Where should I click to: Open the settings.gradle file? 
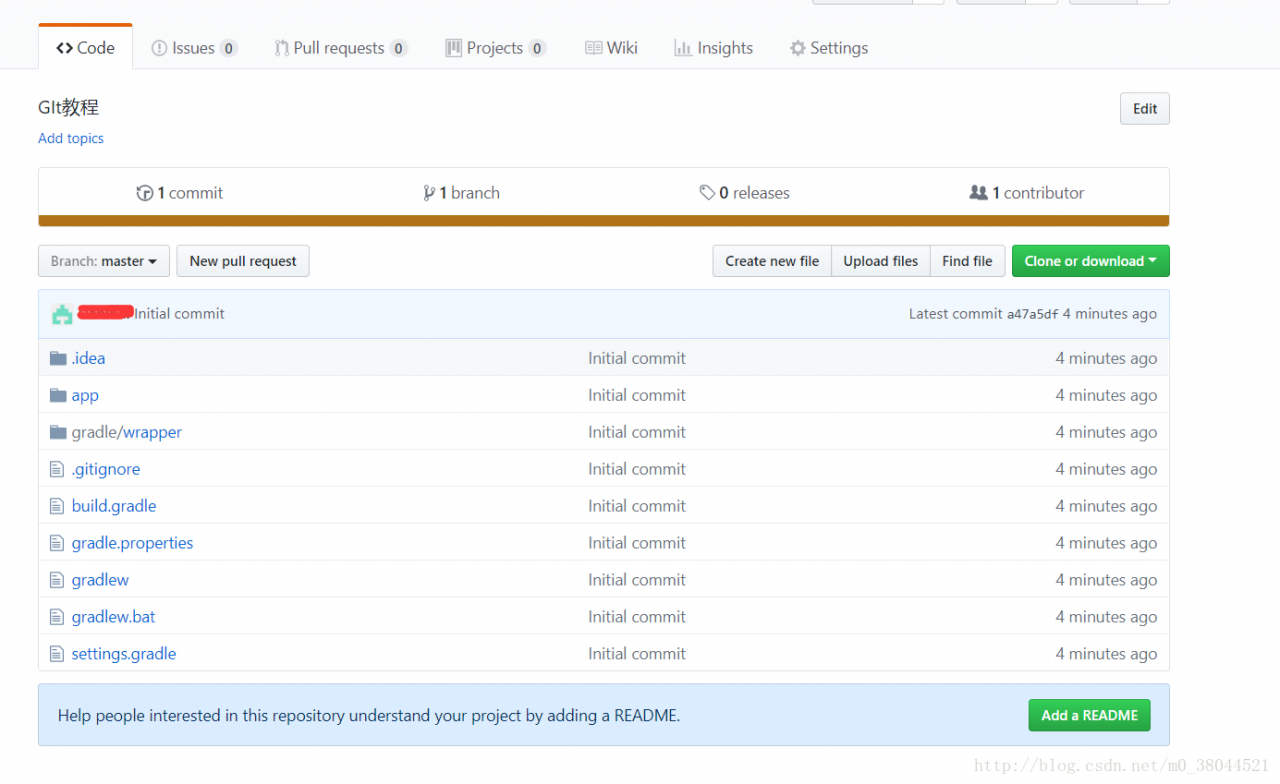(124, 654)
